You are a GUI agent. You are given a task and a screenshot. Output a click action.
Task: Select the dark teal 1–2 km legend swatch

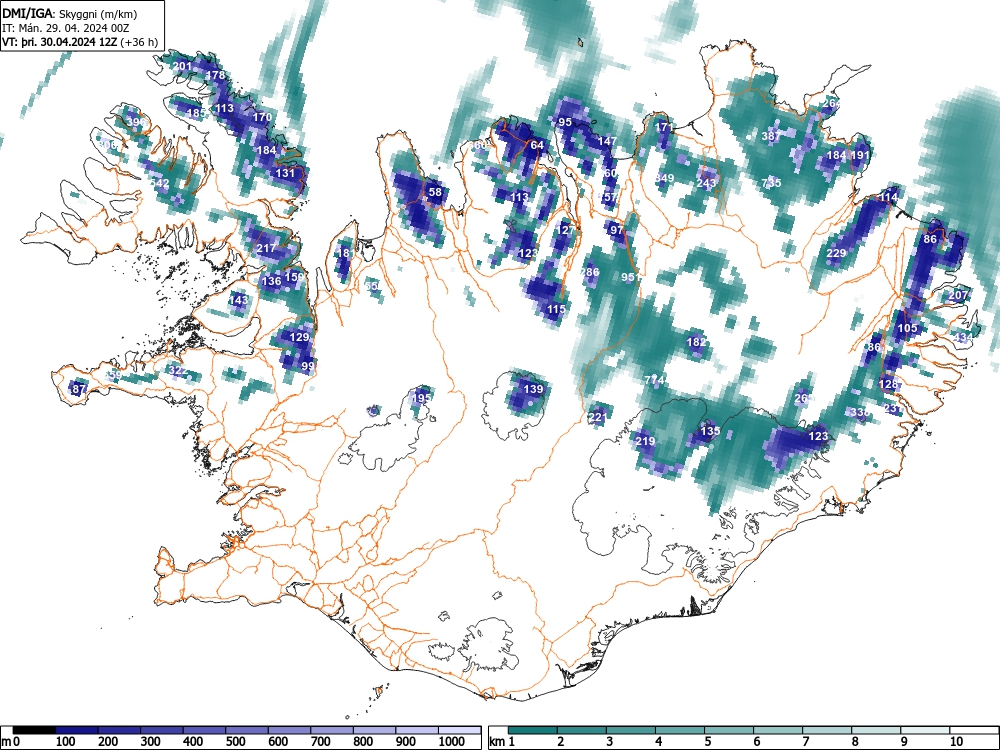pyautogui.click(x=533, y=730)
